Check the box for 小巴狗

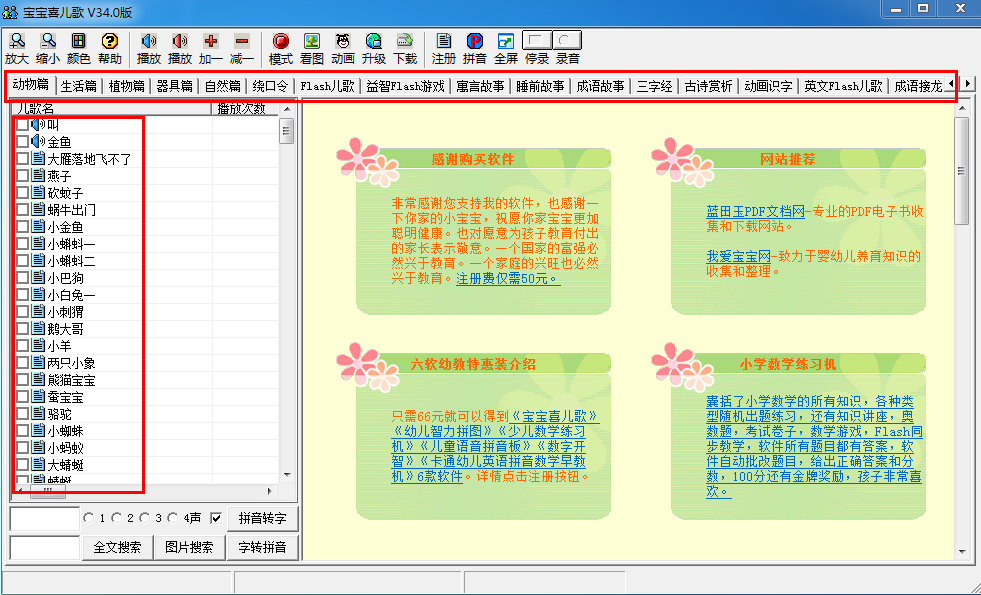point(22,277)
